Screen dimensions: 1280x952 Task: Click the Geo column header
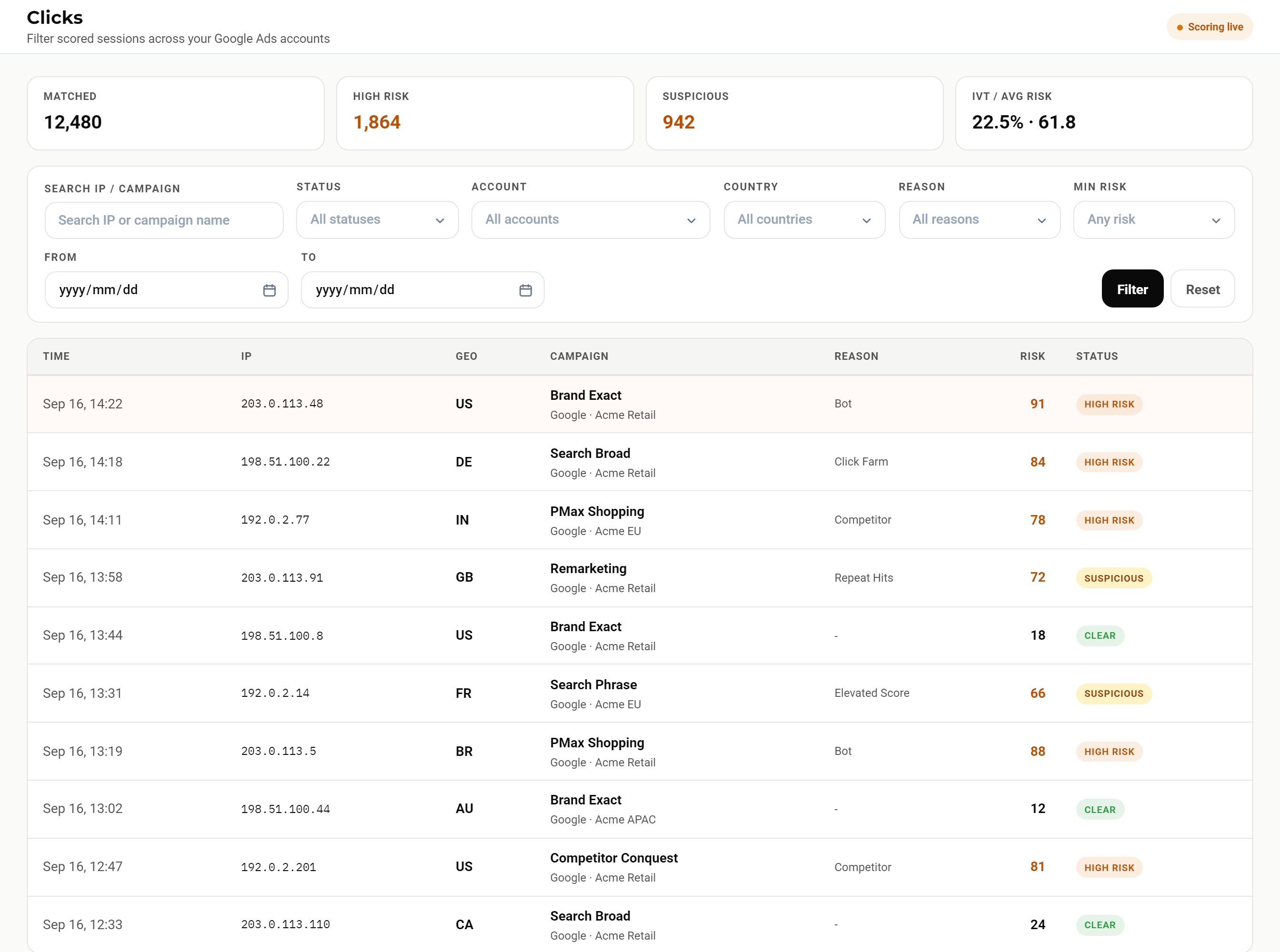[467, 356]
